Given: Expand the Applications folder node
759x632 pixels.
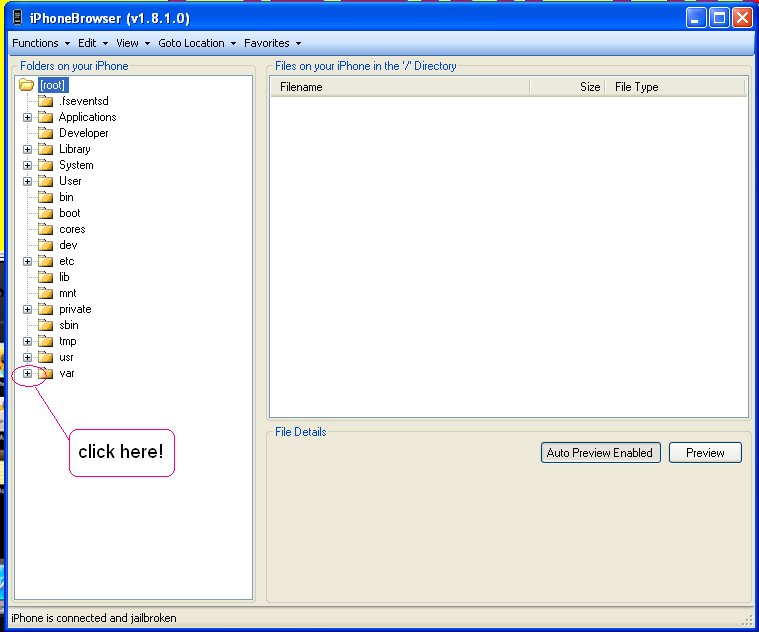Looking at the screenshot, I should coord(28,117).
